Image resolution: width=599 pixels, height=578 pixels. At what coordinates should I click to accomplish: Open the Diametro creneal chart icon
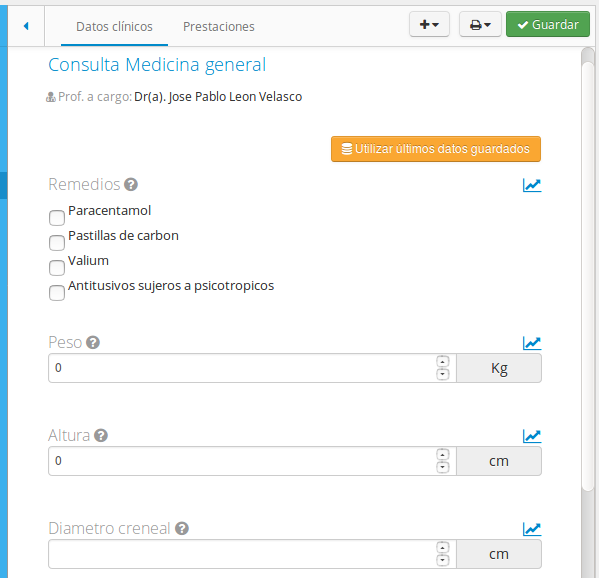(532, 529)
